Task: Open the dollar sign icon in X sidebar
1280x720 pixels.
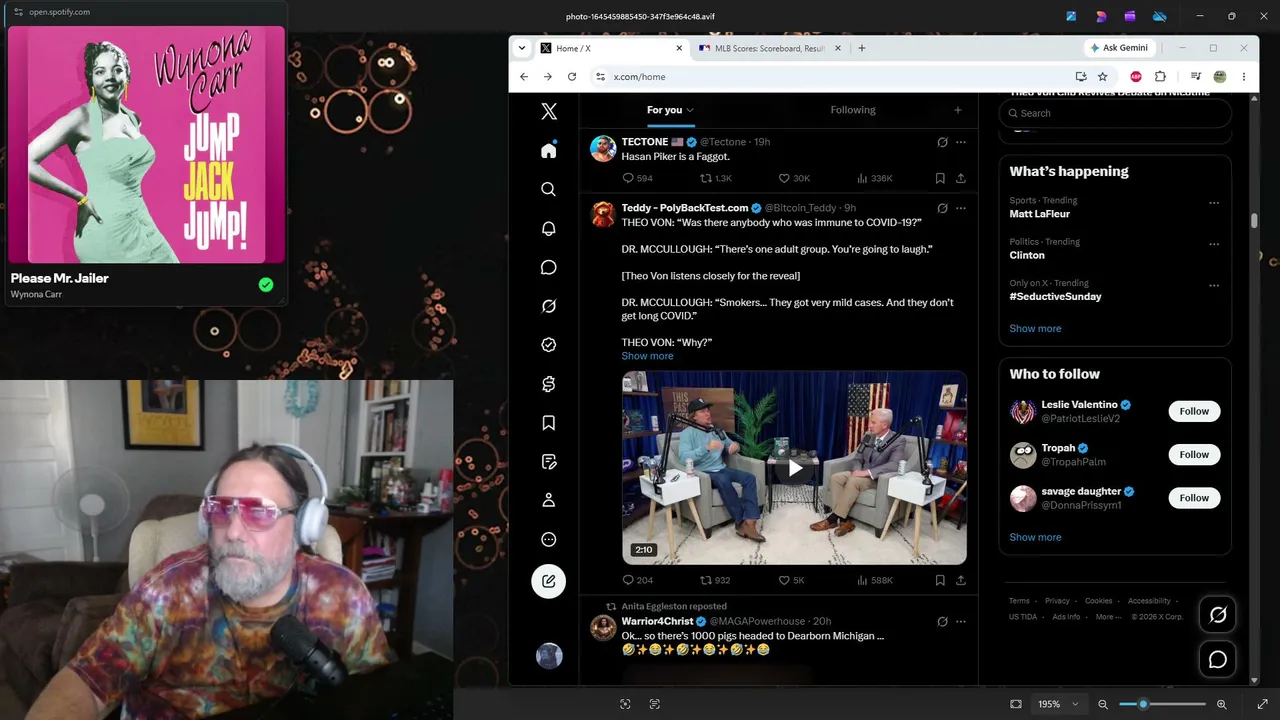Action: tap(548, 384)
